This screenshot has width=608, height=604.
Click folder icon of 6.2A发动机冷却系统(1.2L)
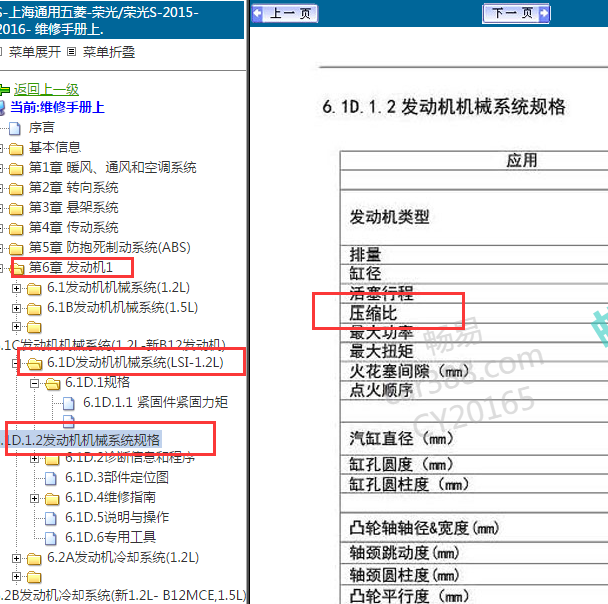click(34, 559)
